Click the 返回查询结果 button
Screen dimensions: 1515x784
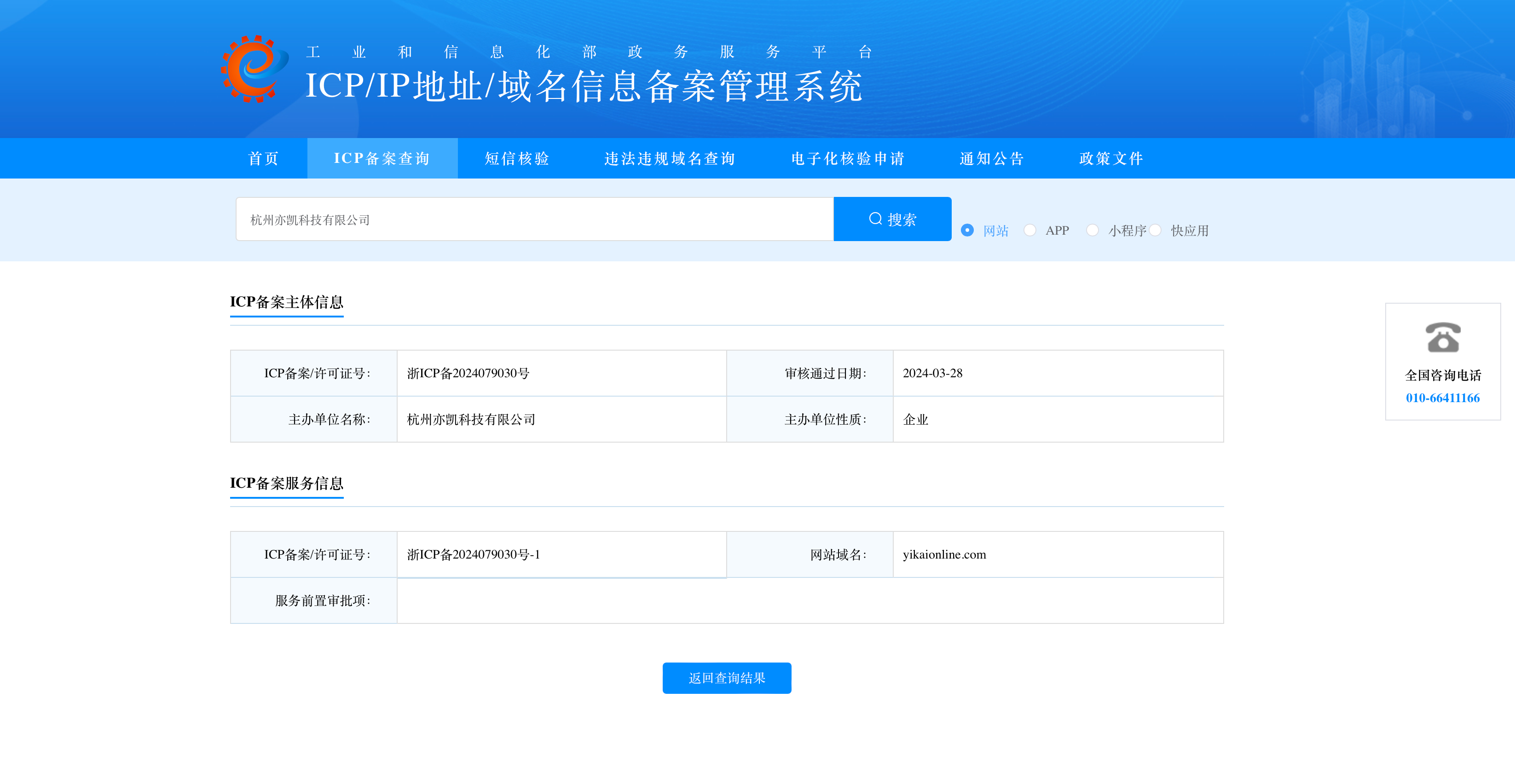pyautogui.click(x=726, y=678)
